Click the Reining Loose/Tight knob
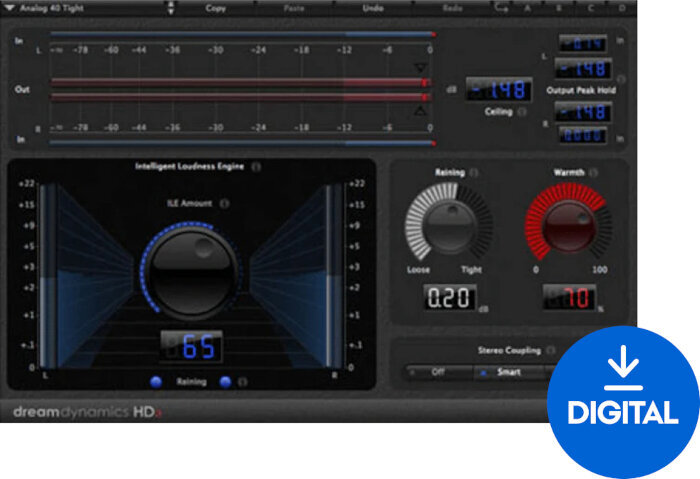Screen dimensions: 700x479 (449, 226)
